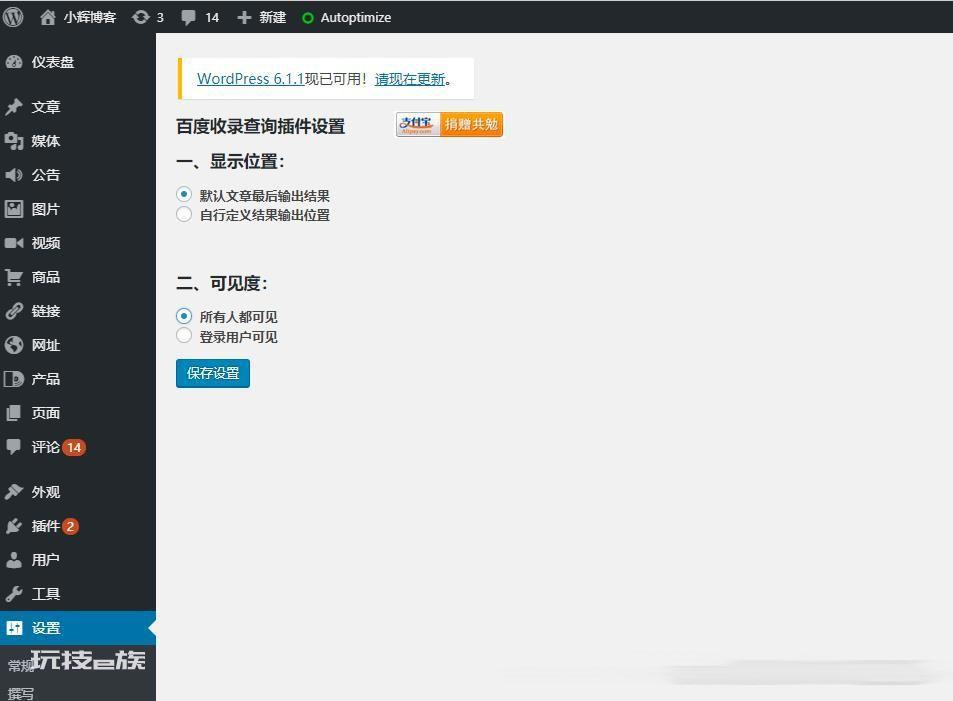Click the 工具 wrench icon
The image size is (953, 701).
click(x=13, y=594)
